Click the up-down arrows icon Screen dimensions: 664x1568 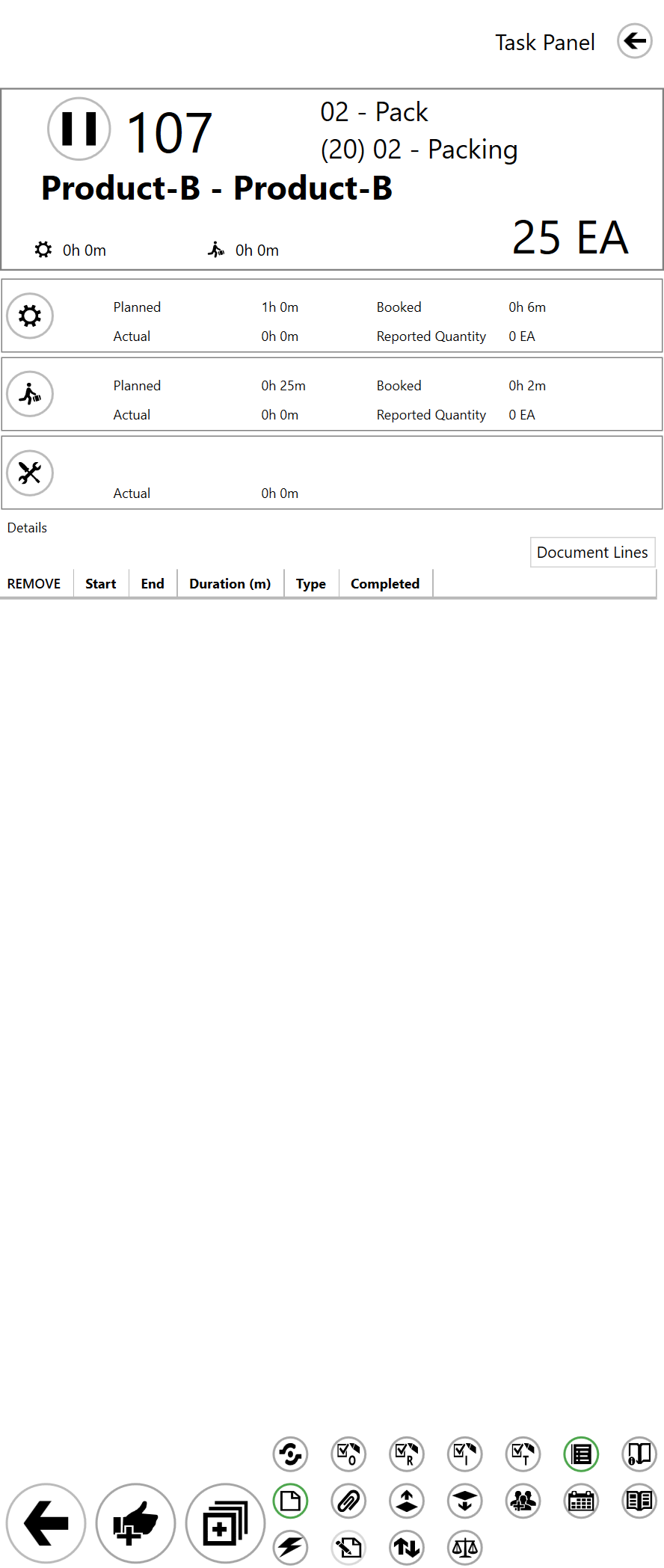407,1547
